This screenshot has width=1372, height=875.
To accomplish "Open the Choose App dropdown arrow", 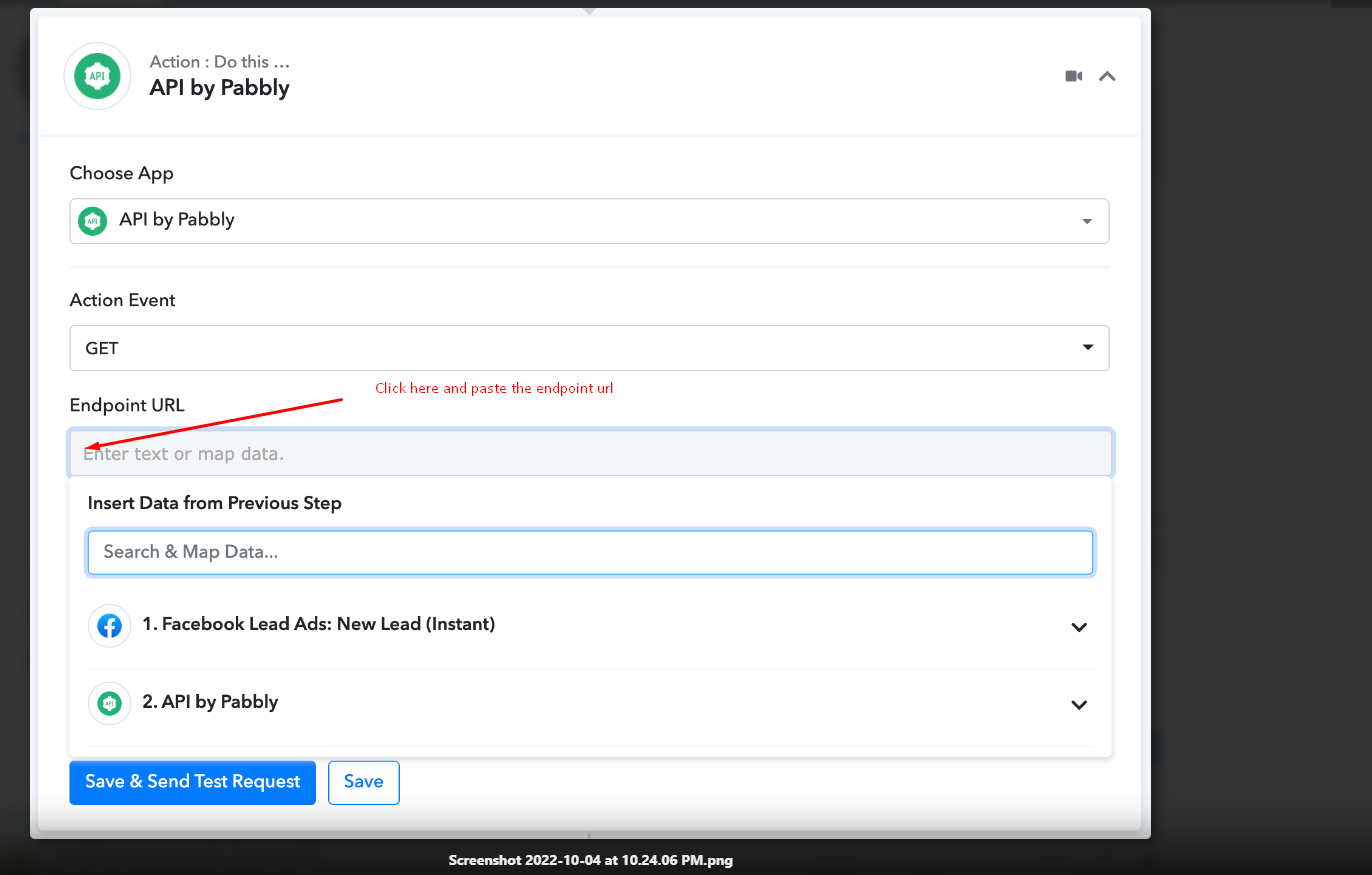I will [x=1087, y=221].
